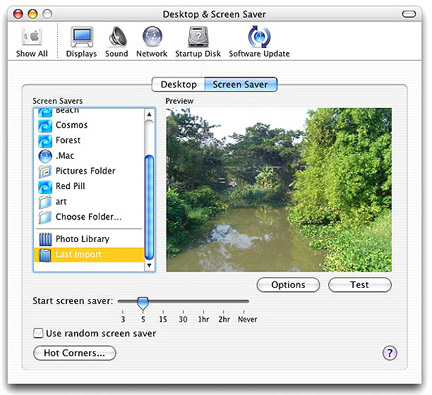Open the Network preference globe icon
The image size is (432, 395).
point(152,36)
